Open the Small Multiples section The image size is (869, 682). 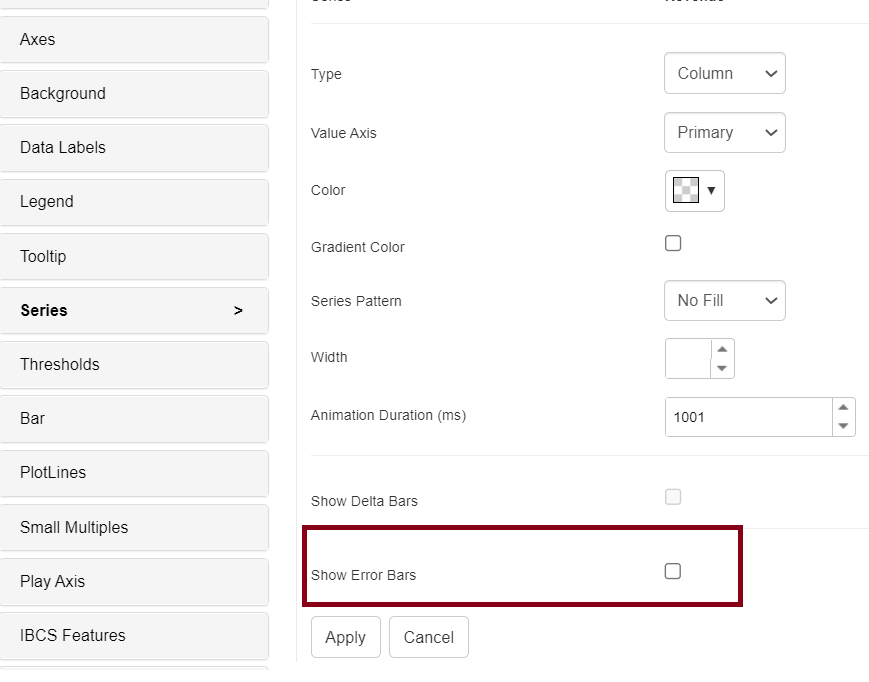pyautogui.click(x=135, y=527)
